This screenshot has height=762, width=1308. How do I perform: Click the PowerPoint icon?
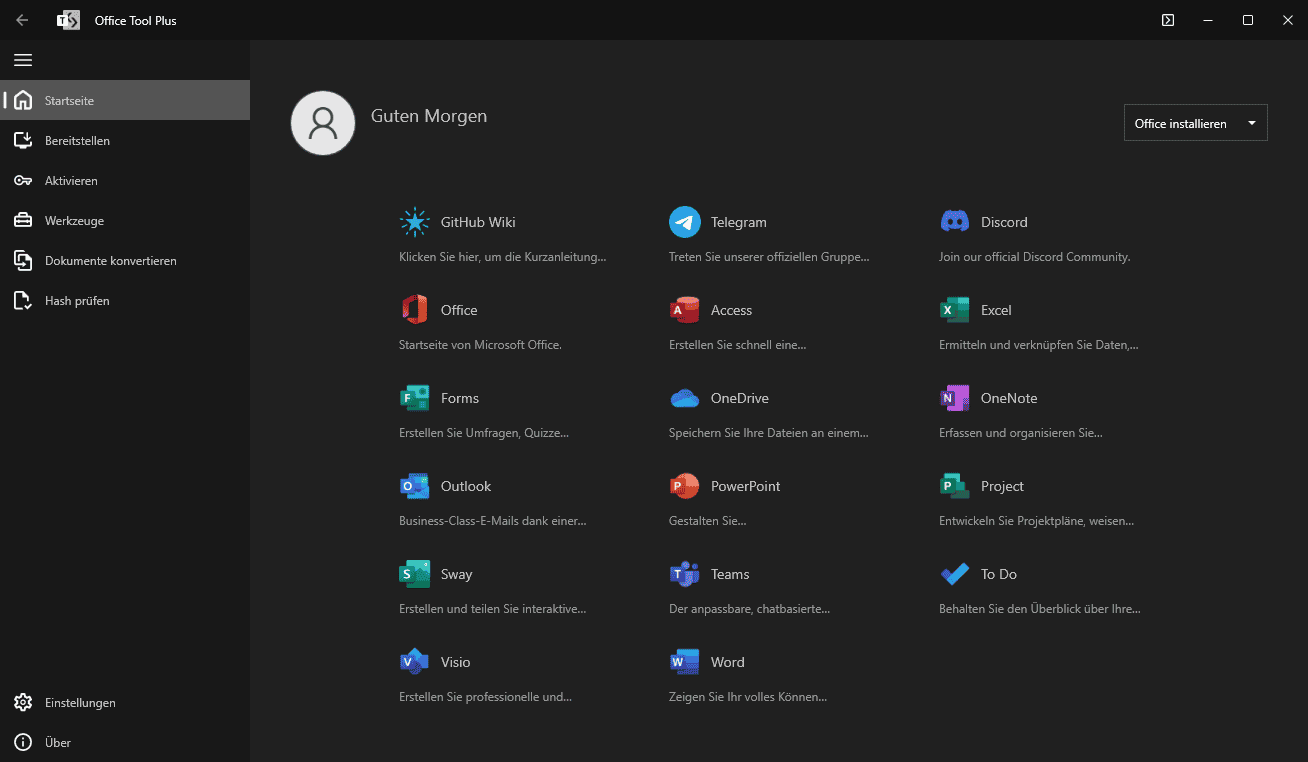click(x=685, y=486)
